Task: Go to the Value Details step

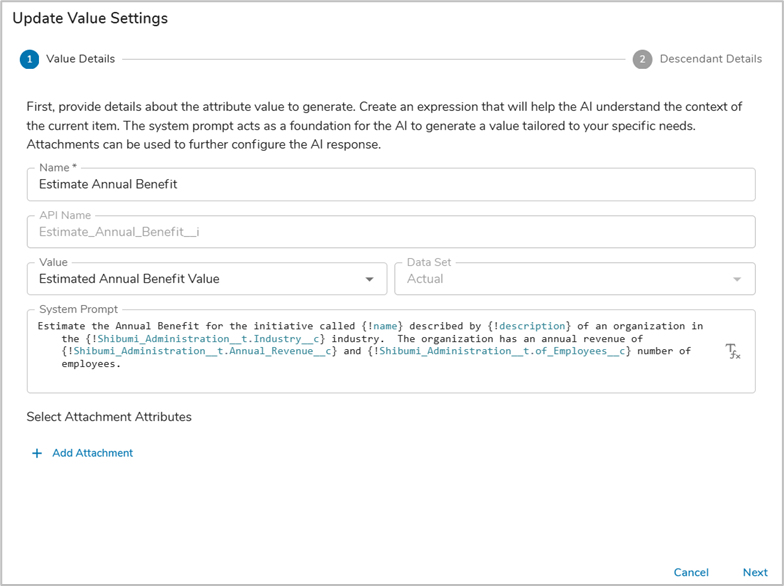Action: pyautogui.click(x=80, y=59)
